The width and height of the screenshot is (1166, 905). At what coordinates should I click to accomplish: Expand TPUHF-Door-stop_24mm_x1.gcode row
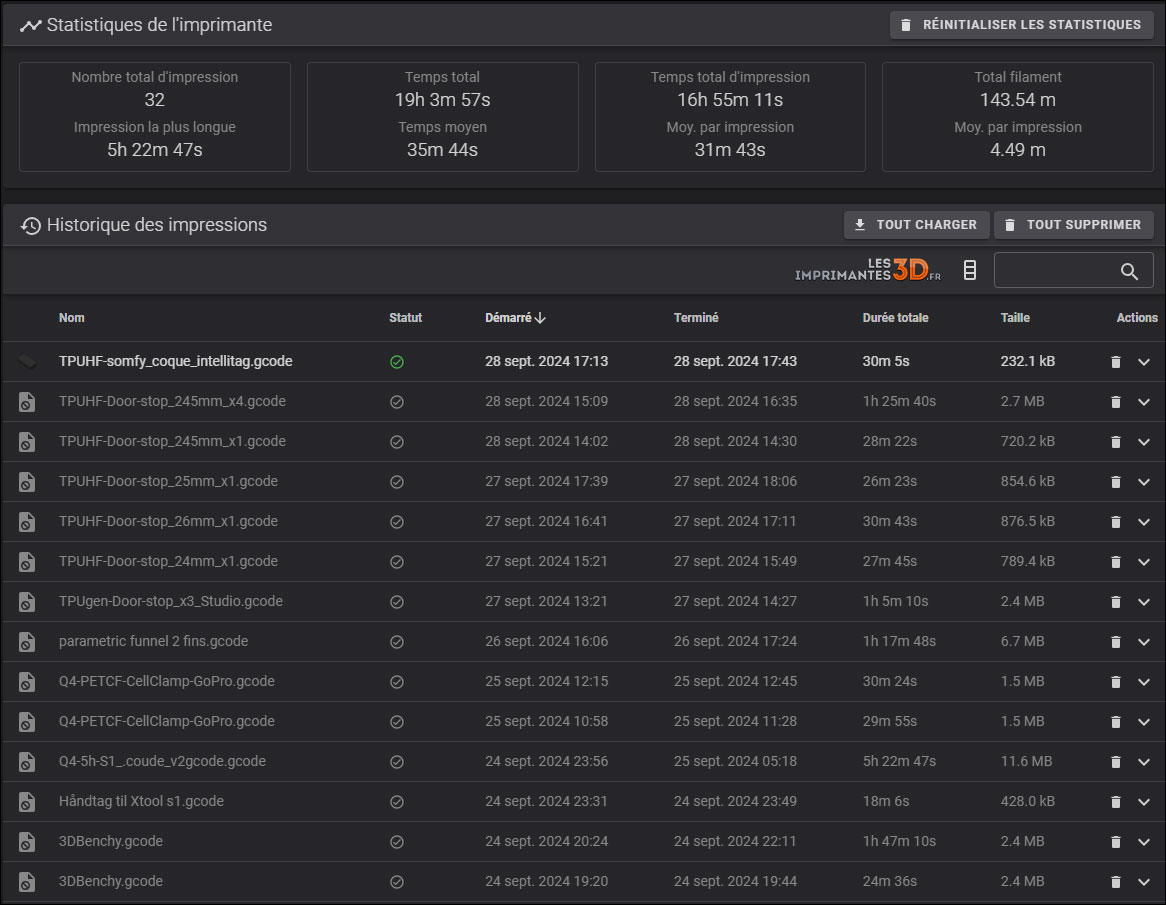point(1144,562)
